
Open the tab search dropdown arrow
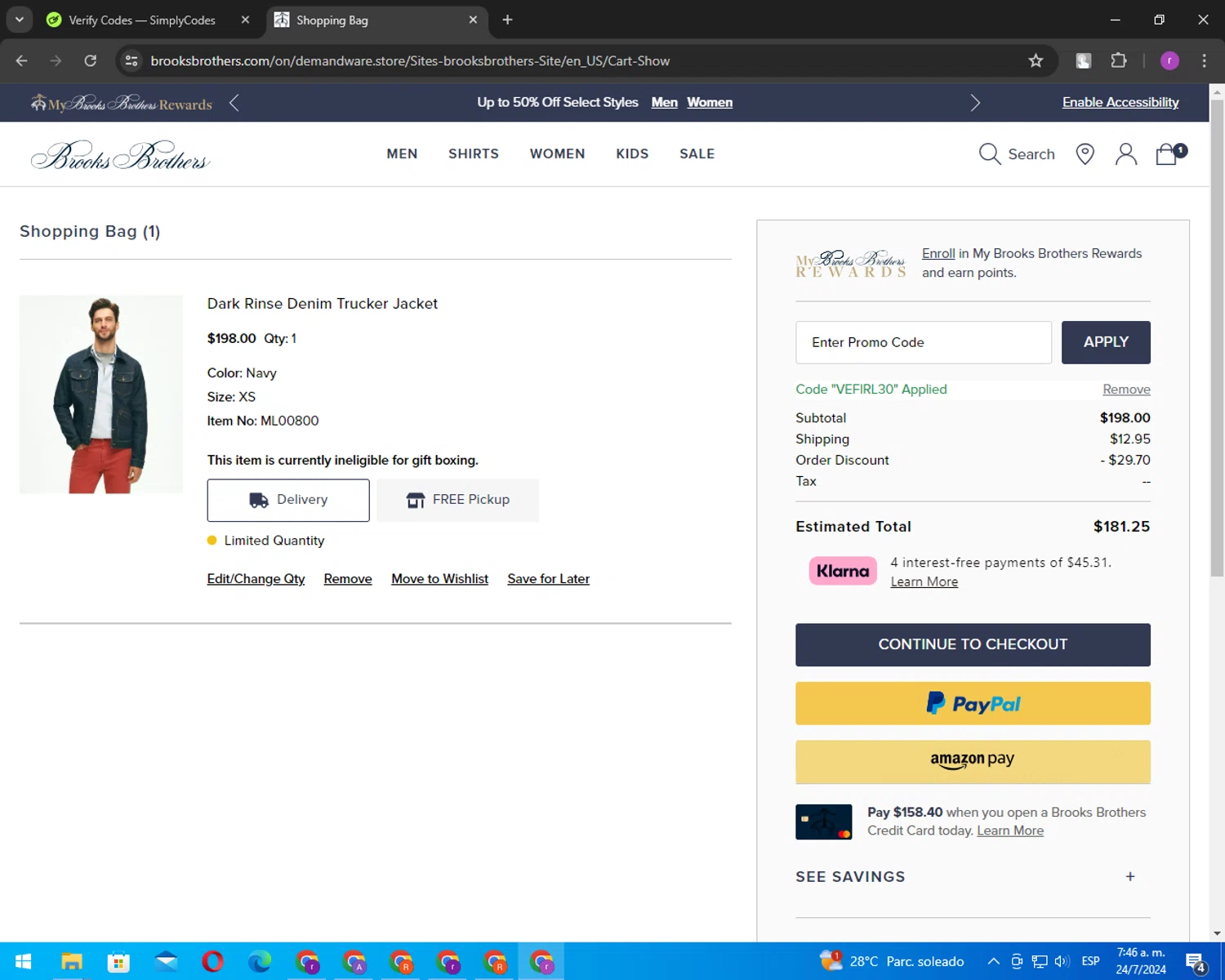pos(19,20)
